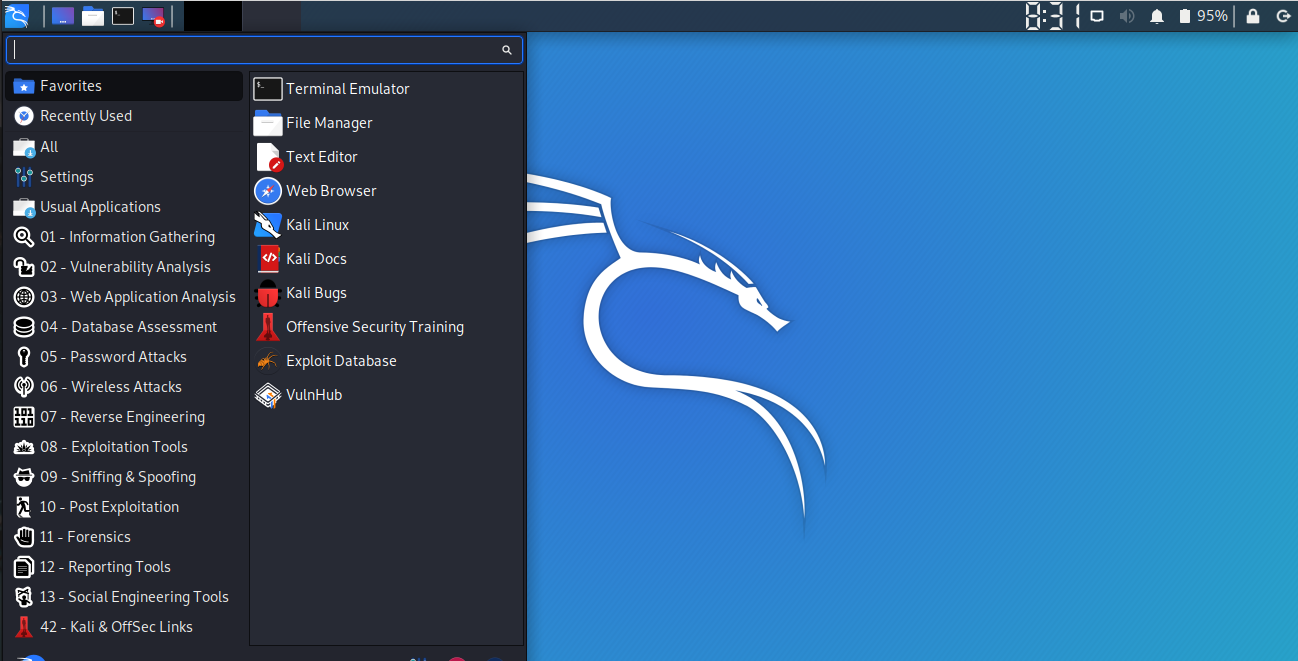Open 04 - Database Assessment category
Screen dimensions: 1298x661
(x=125, y=327)
